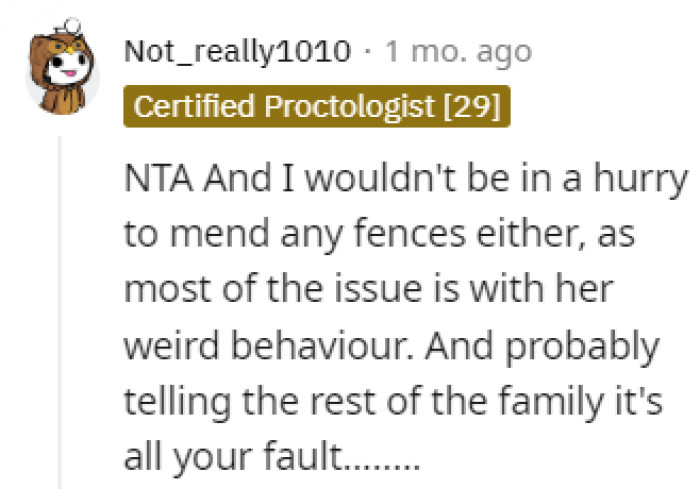Image resolution: width=700 pixels, height=489 pixels.
Task: Collapse the comment using the thread line
Action: click(x=60, y=313)
